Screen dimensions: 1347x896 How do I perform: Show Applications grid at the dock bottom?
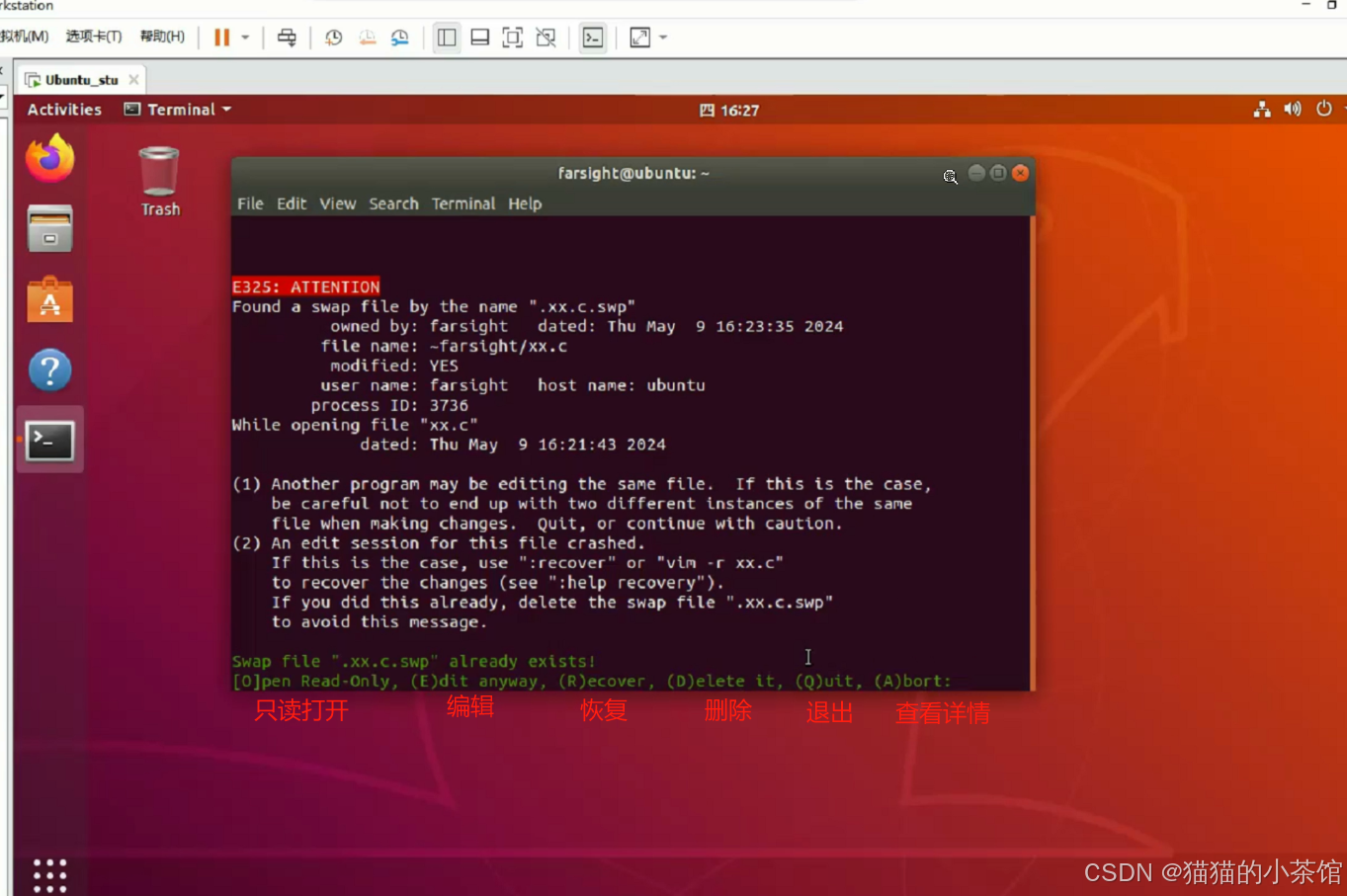(49, 874)
